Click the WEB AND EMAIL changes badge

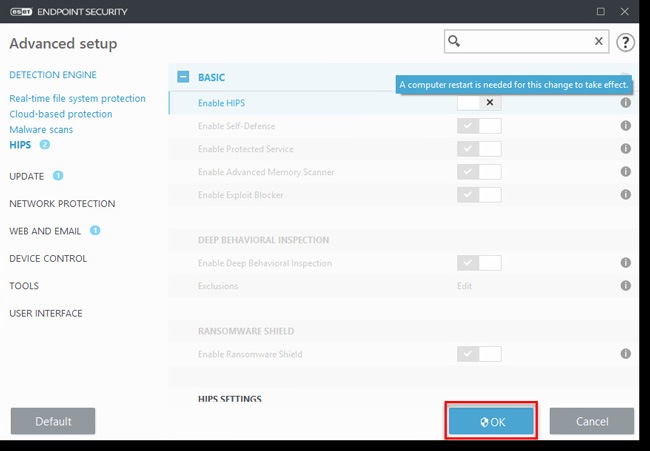(95, 230)
